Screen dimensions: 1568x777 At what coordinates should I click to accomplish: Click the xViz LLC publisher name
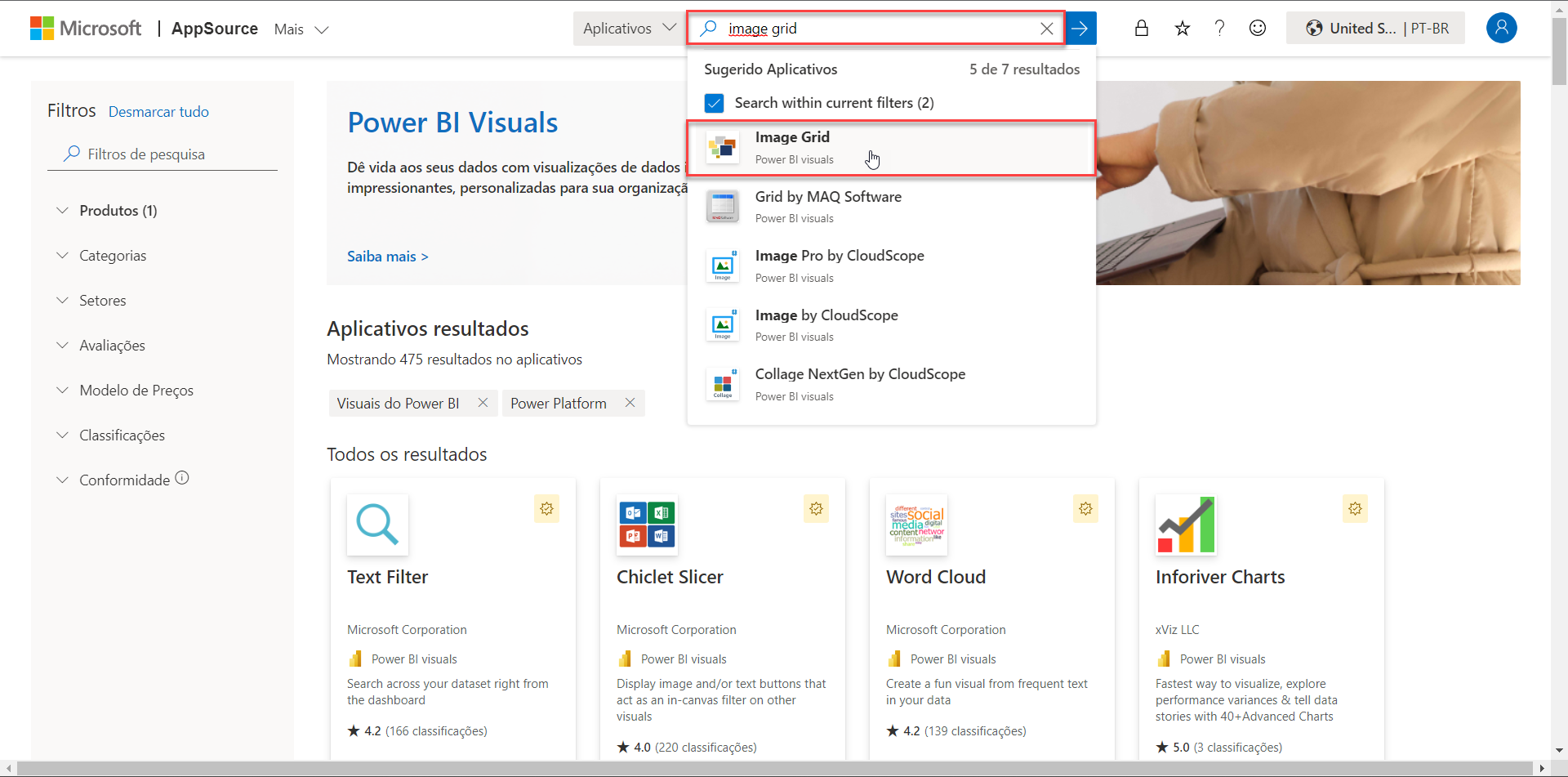[1177, 630]
